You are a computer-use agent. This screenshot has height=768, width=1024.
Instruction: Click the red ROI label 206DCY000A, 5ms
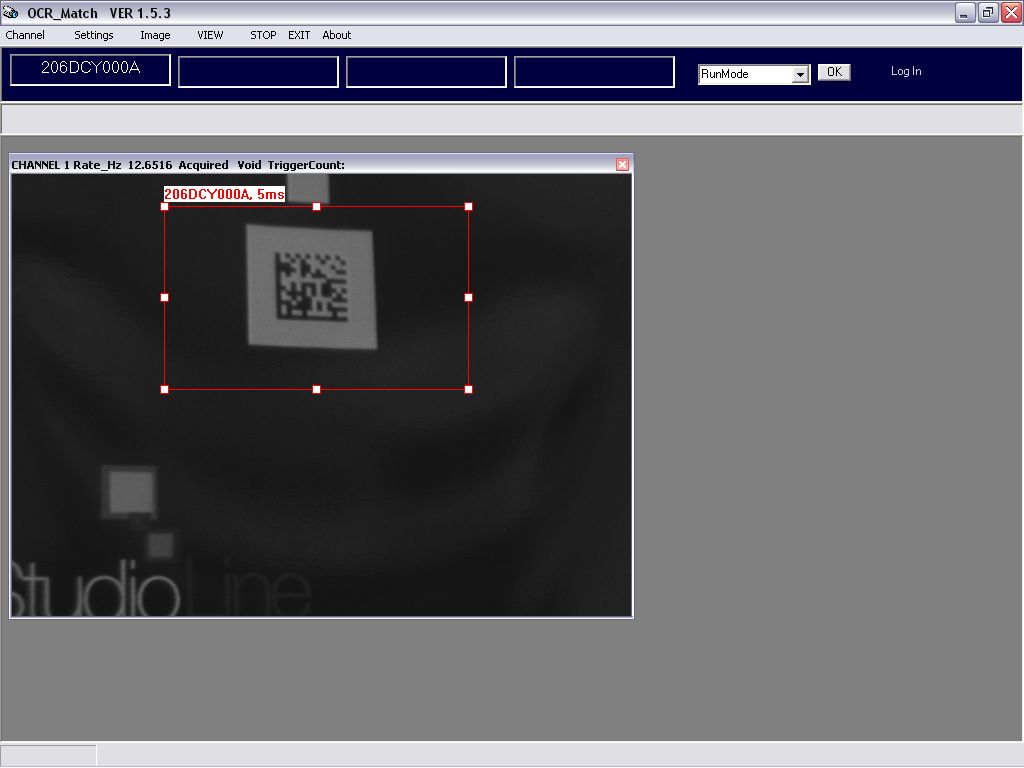[x=224, y=194]
